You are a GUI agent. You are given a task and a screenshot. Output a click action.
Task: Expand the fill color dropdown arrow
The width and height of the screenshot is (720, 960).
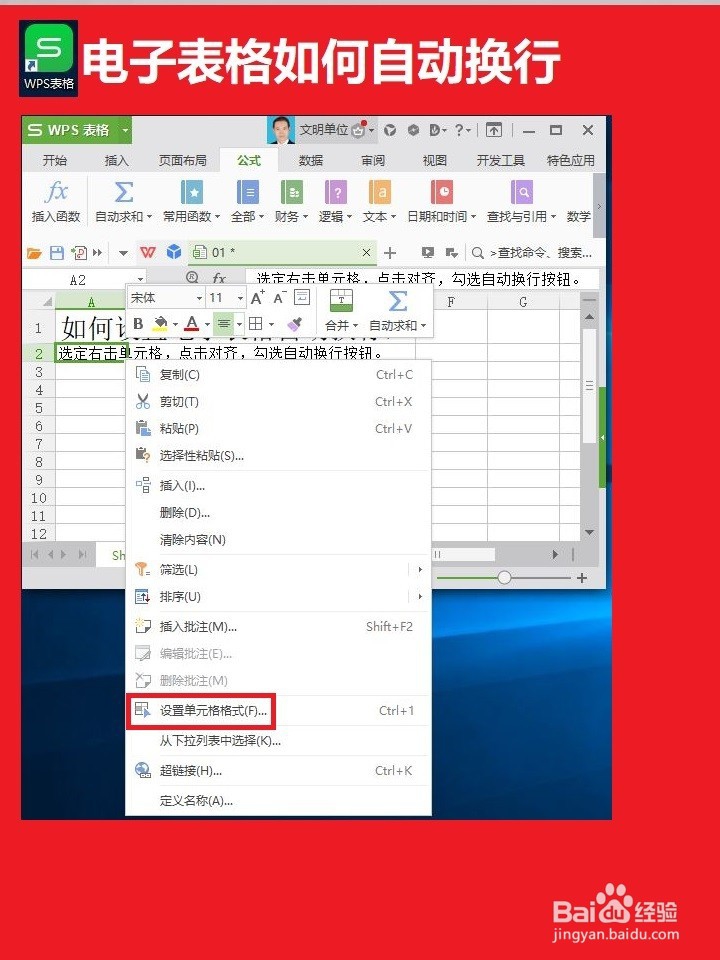pyautogui.click(x=175, y=324)
